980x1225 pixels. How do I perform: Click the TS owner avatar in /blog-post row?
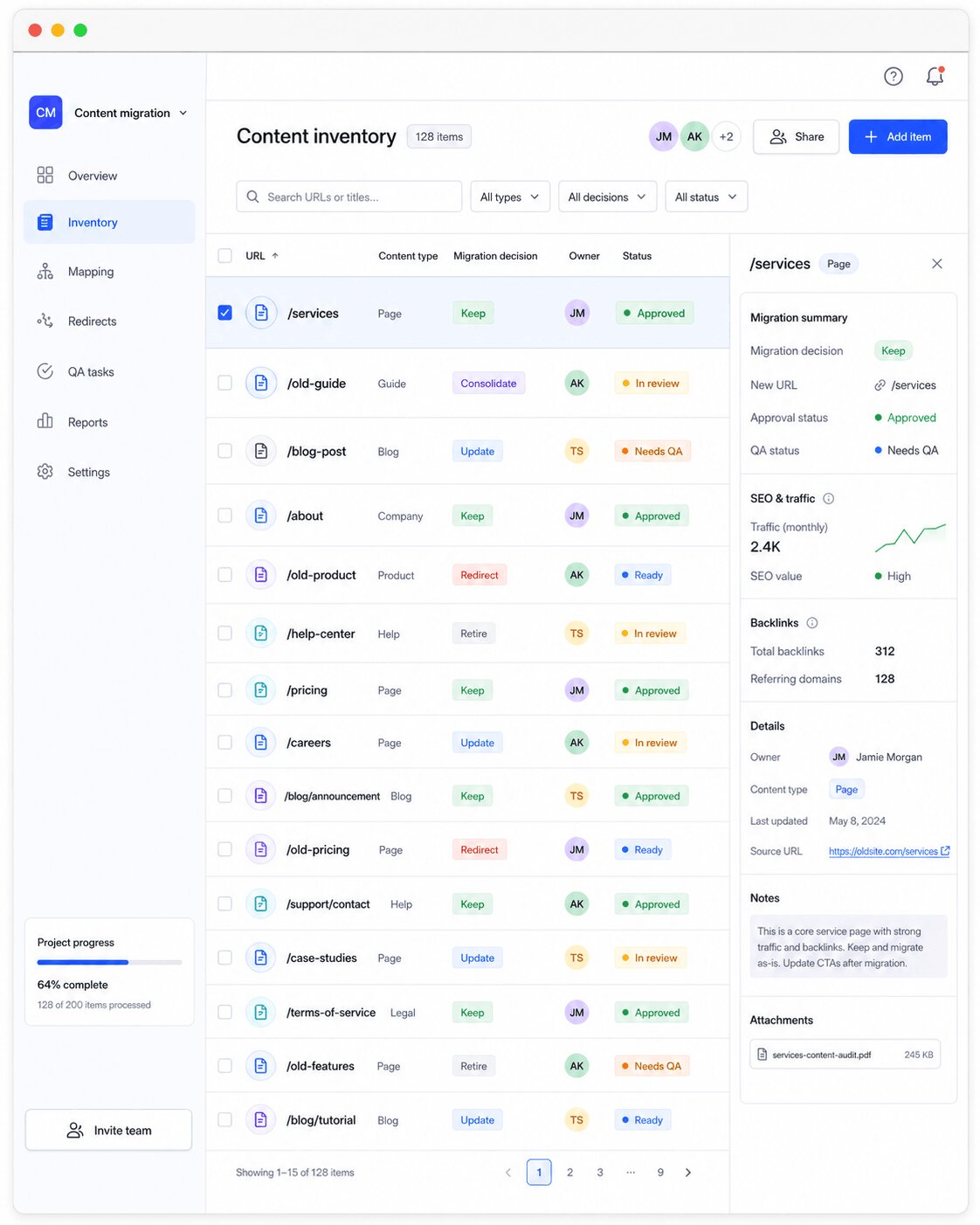[576, 451]
